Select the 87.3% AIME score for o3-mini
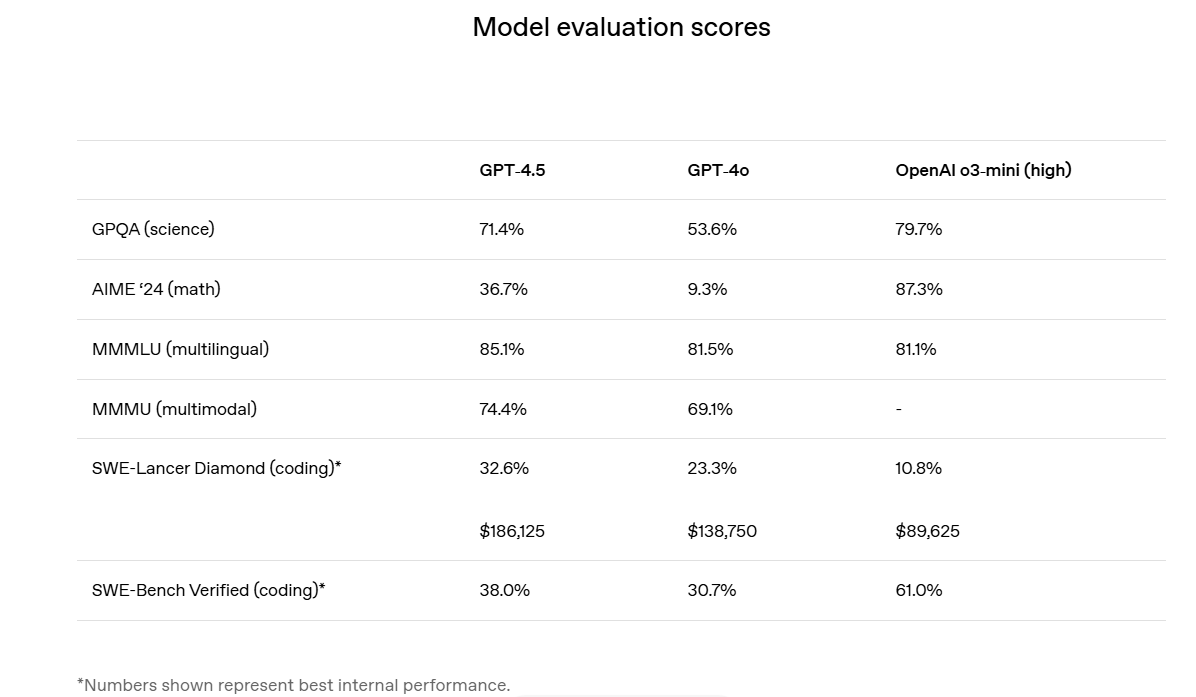 click(919, 289)
